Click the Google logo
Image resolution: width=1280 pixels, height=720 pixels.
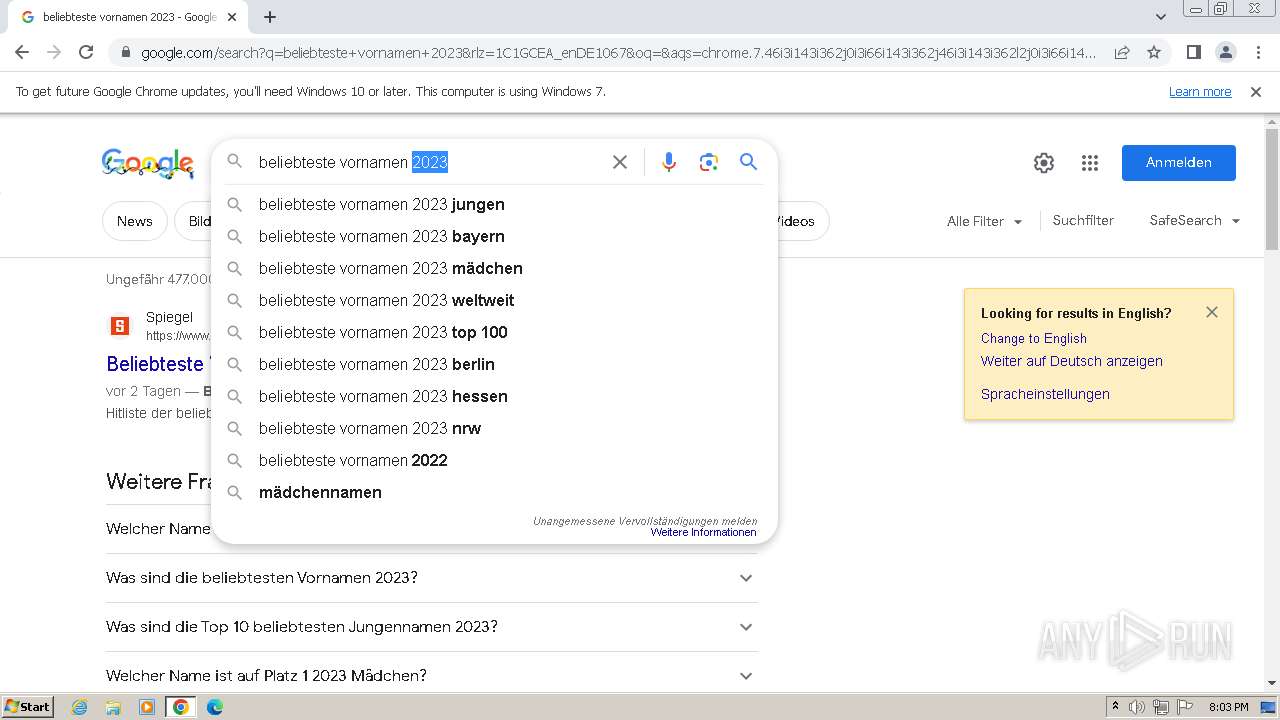point(148,163)
